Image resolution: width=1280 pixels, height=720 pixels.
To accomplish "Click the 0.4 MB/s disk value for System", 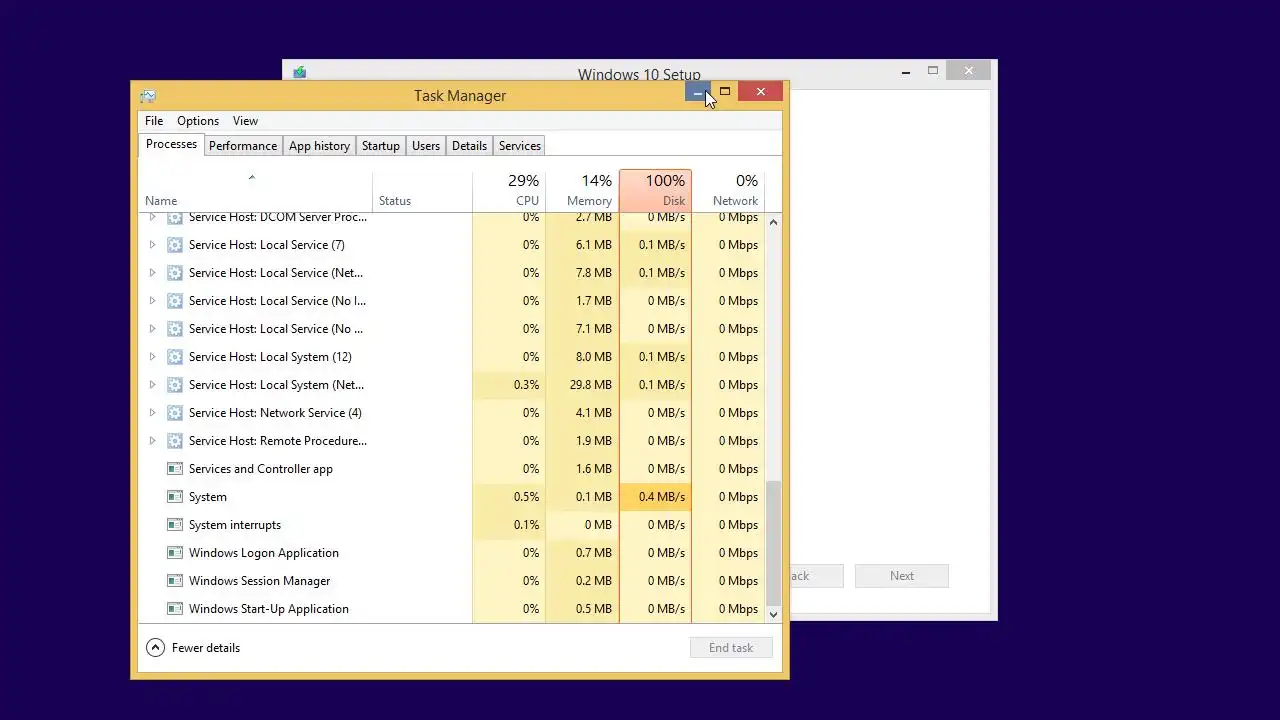I will [x=662, y=497].
